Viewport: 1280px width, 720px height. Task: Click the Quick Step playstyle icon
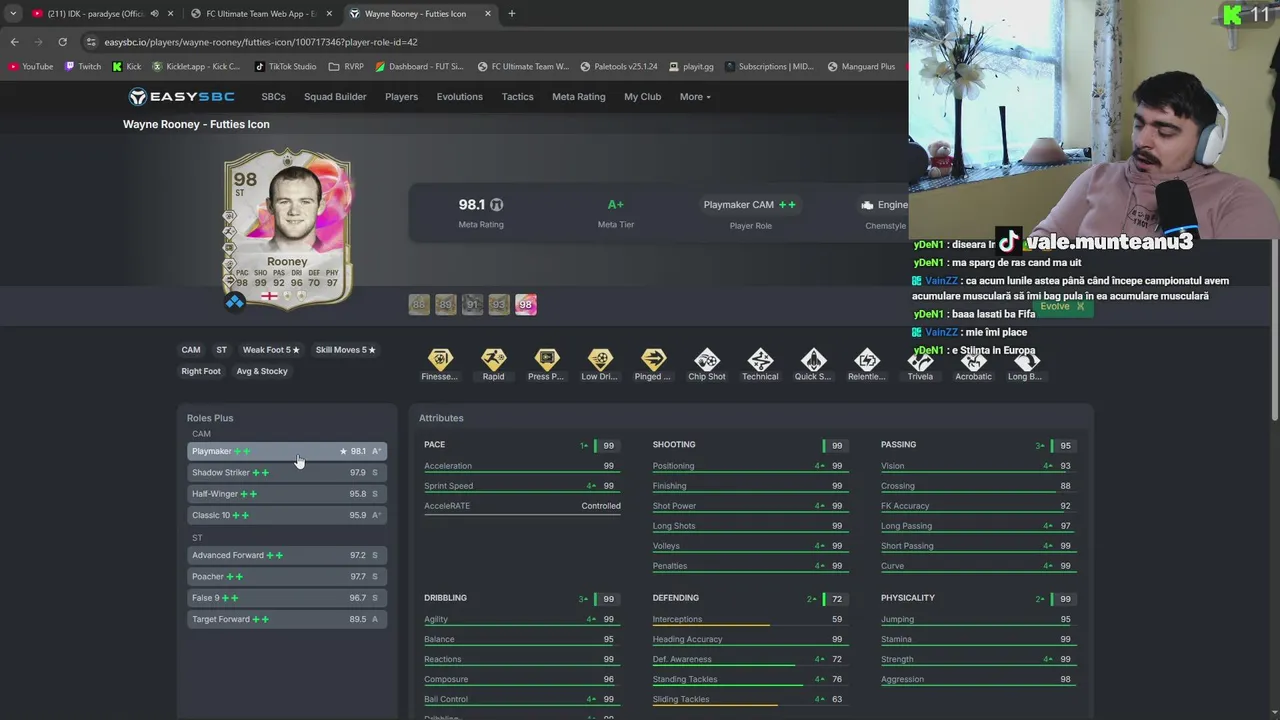coord(813,359)
